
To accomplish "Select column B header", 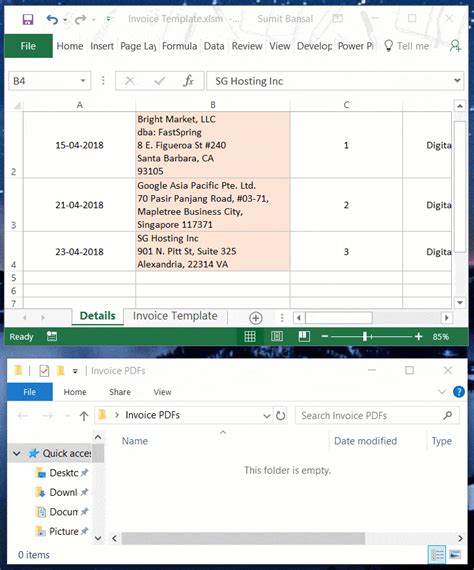I will [x=213, y=105].
